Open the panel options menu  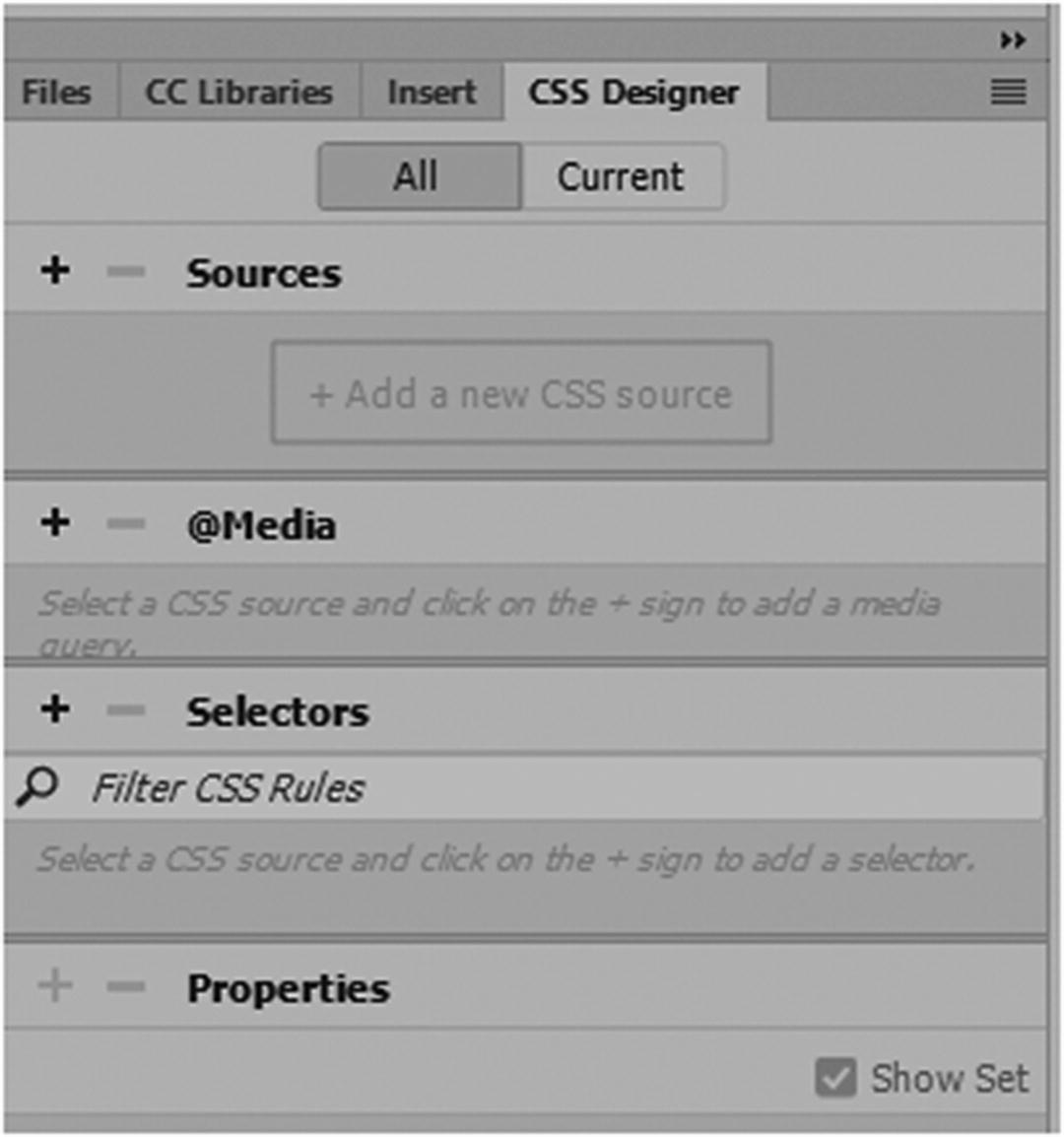[1008, 93]
